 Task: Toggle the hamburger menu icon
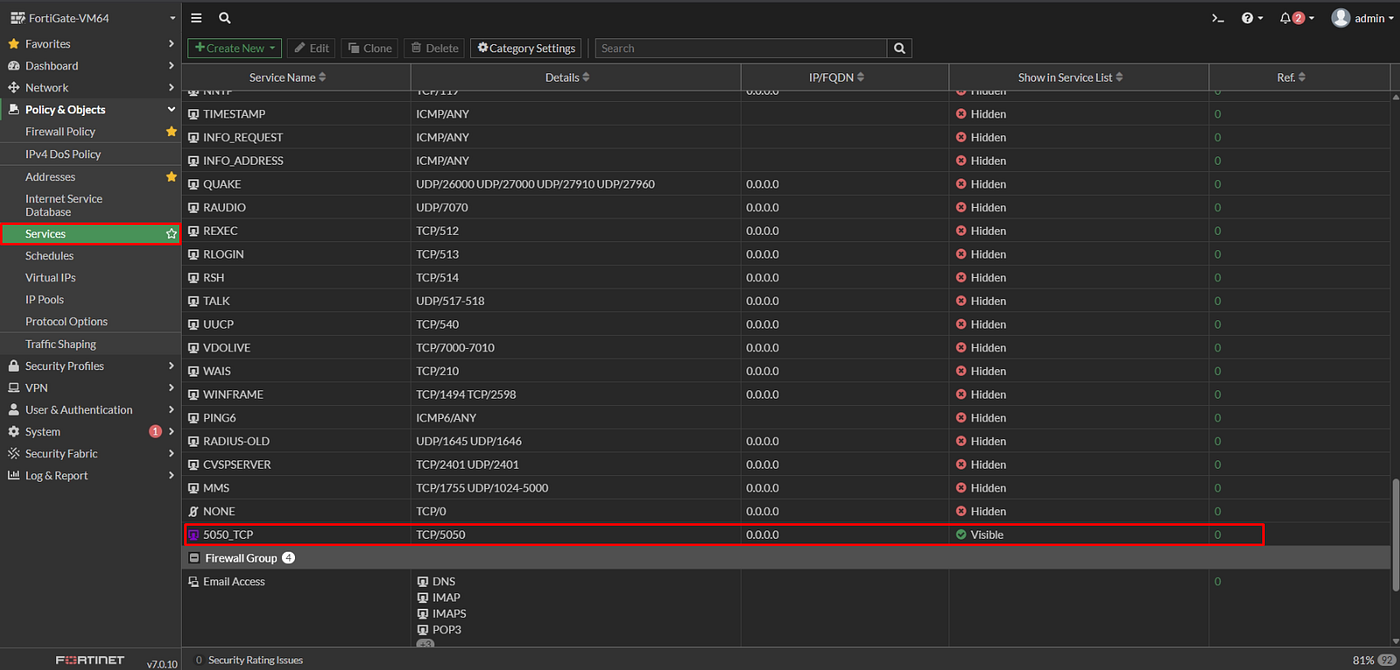click(x=196, y=18)
